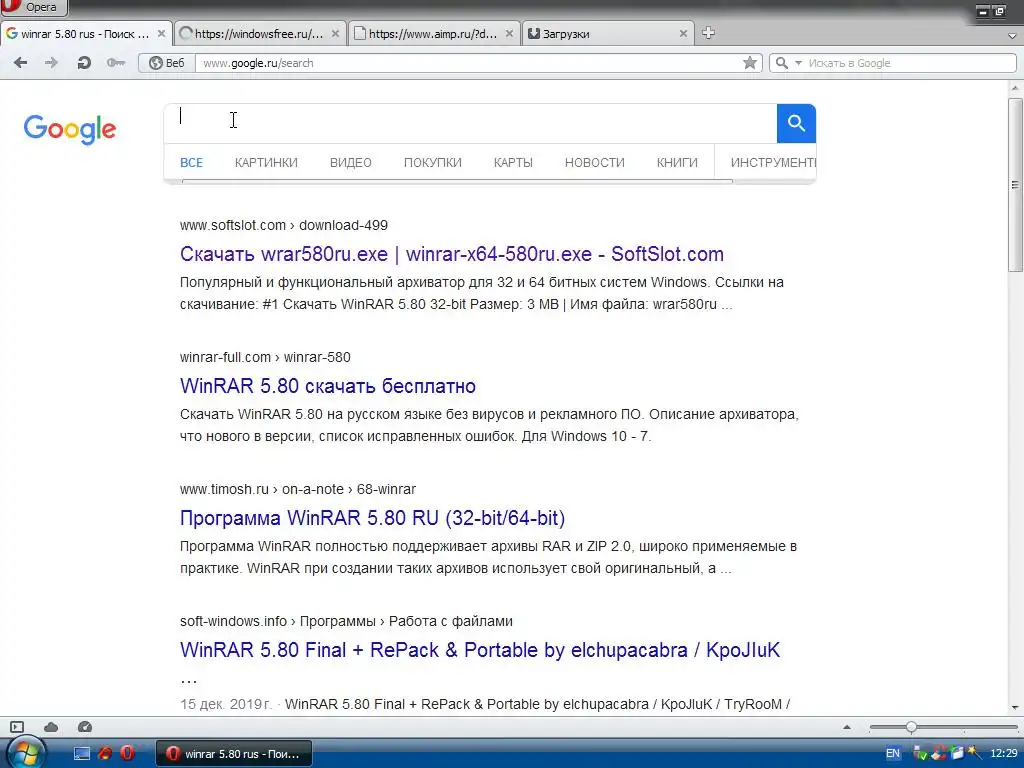Select the КАРТИНКИ results tab
The width and height of the screenshot is (1024, 768).
266,163
